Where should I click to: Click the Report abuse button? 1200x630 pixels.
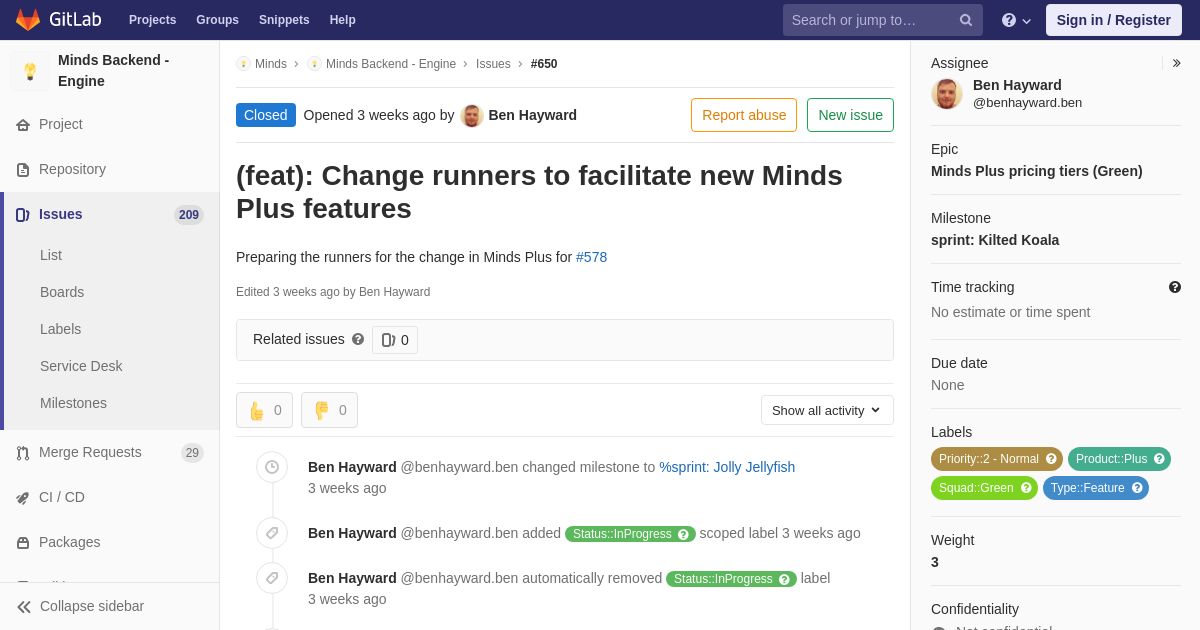pyautogui.click(x=744, y=115)
